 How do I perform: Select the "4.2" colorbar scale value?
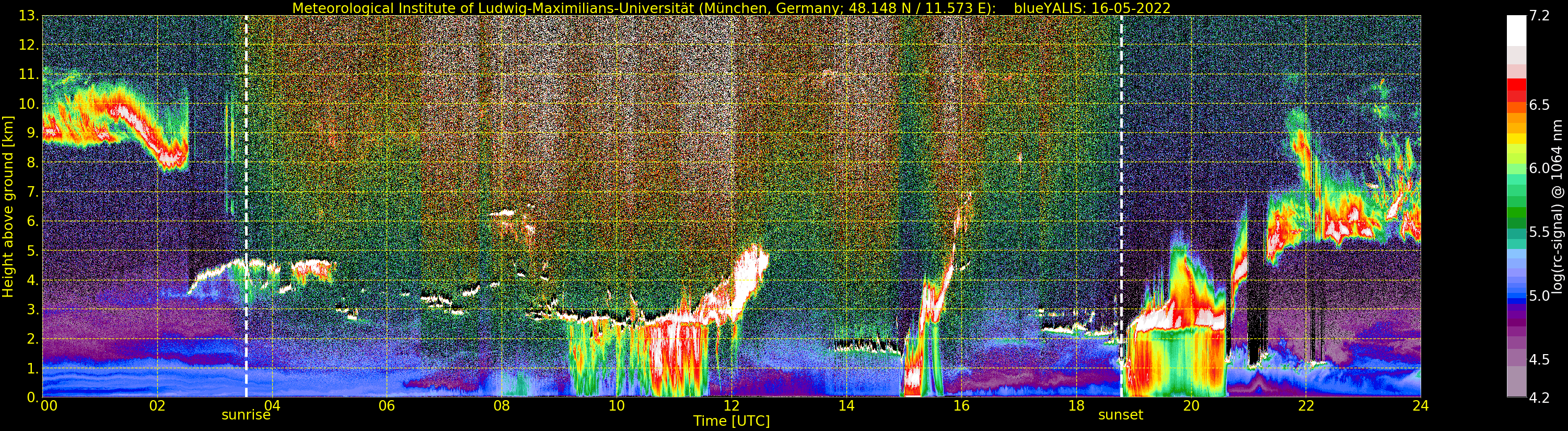pos(1539,398)
